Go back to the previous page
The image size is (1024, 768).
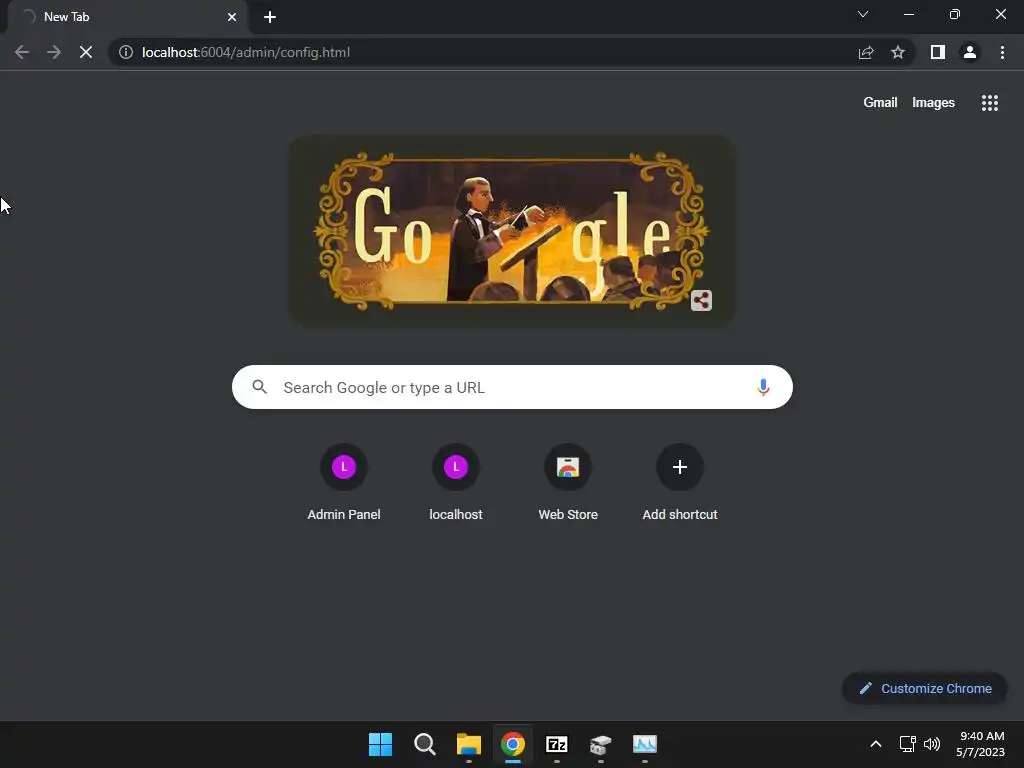click(22, 52)
